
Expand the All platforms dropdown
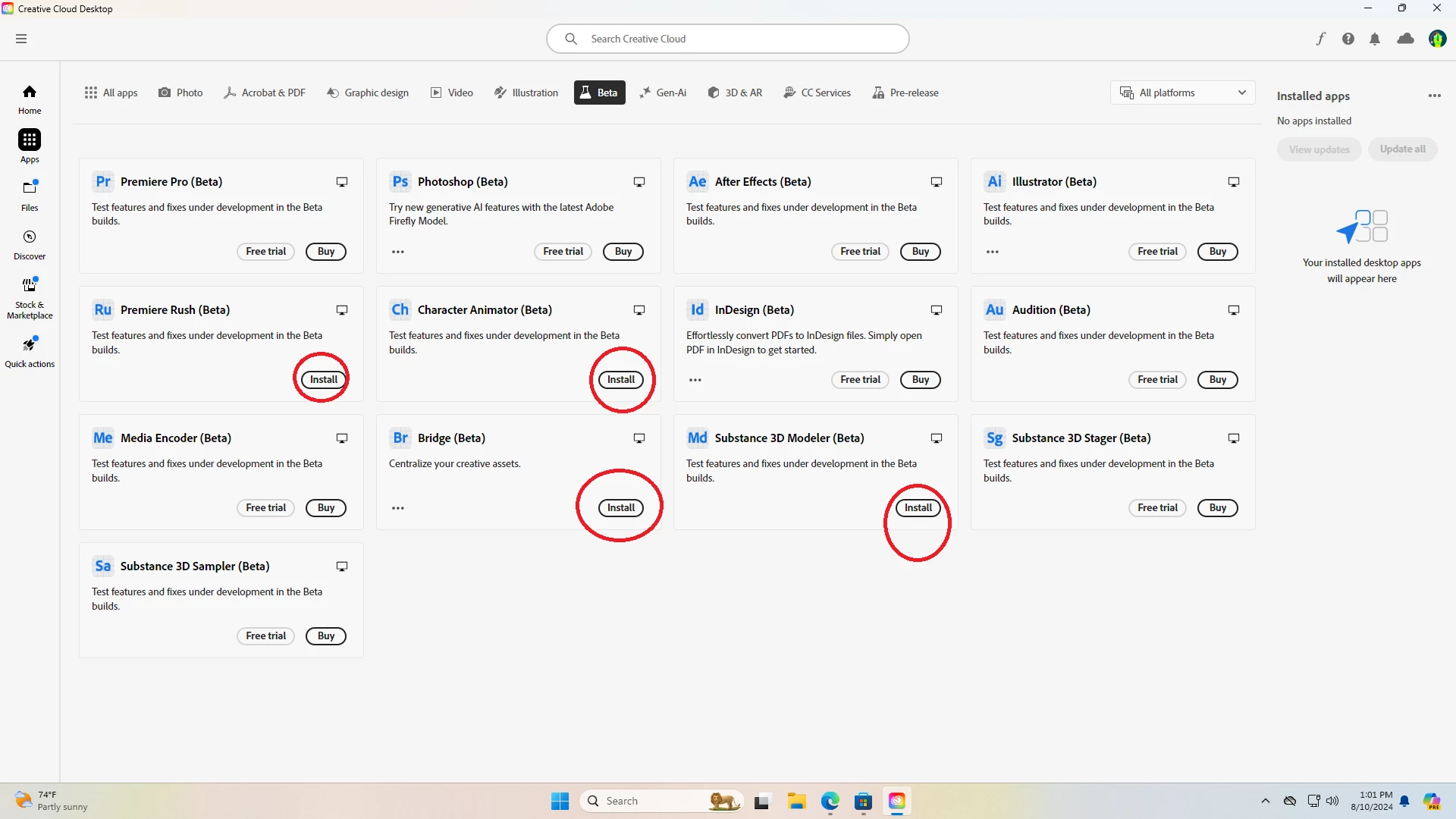(x=1183, y=93)
